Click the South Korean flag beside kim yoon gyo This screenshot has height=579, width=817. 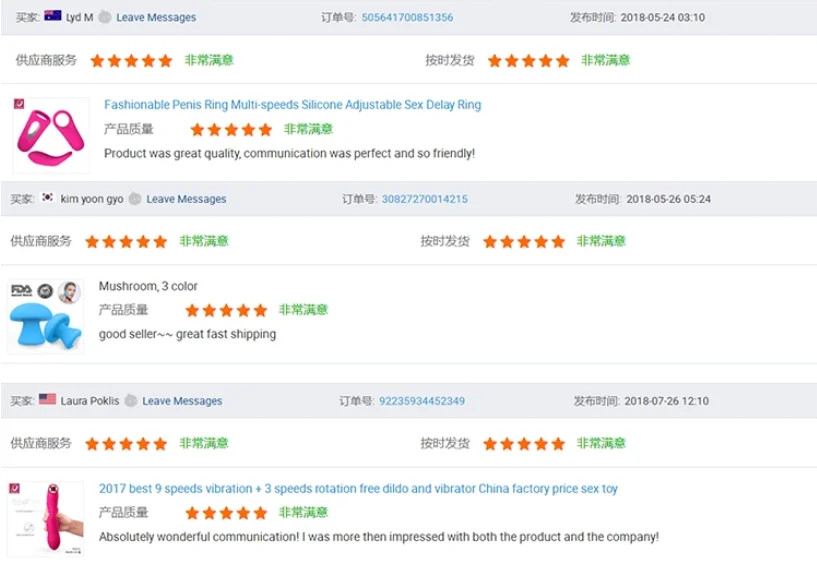(x=47, y=198)
